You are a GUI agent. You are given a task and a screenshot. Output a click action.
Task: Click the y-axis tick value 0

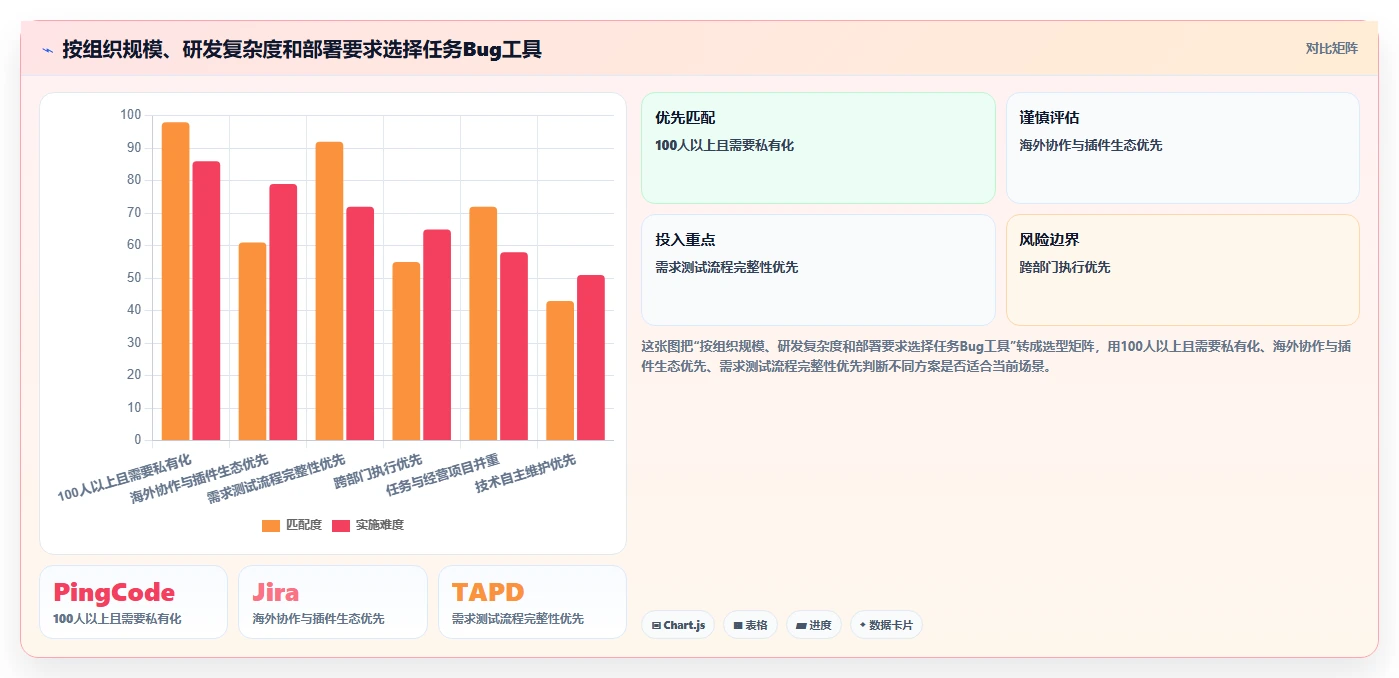(x=138, y=440)
